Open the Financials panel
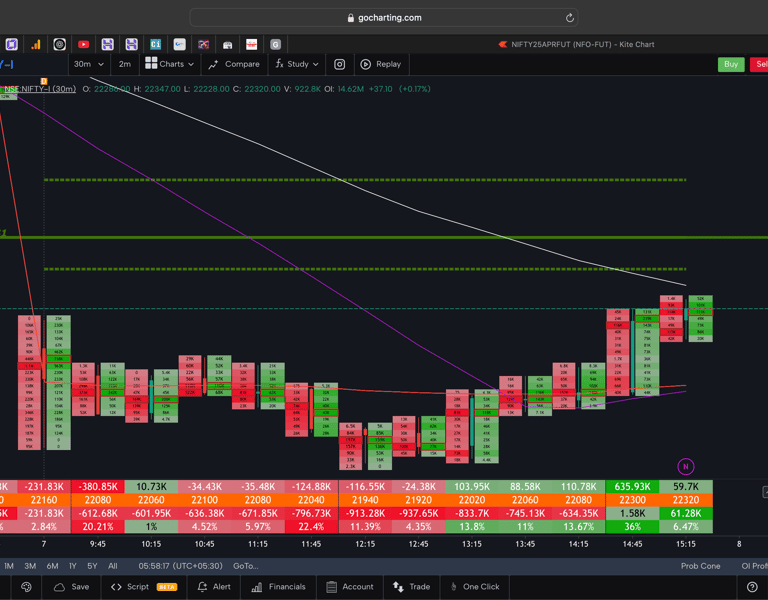The image size is (768, 600). point(278,587)
